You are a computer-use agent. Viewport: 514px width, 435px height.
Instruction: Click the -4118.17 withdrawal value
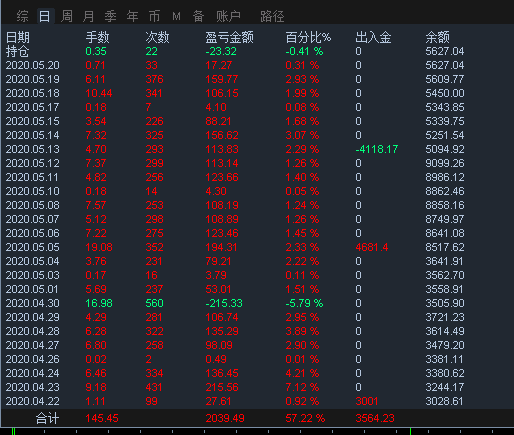click(377, 149)
